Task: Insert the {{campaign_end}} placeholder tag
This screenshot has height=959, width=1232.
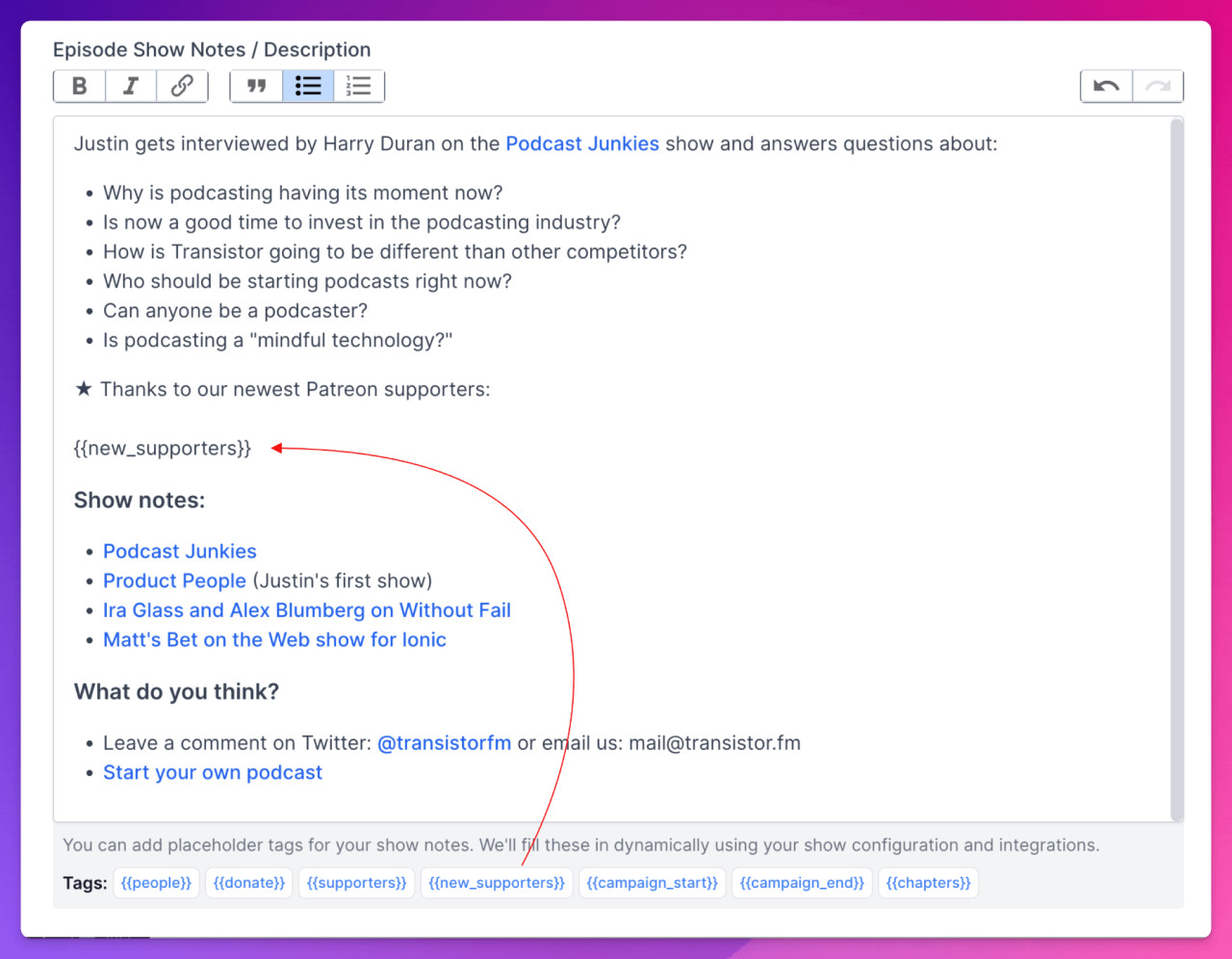Action: point(802,882)
